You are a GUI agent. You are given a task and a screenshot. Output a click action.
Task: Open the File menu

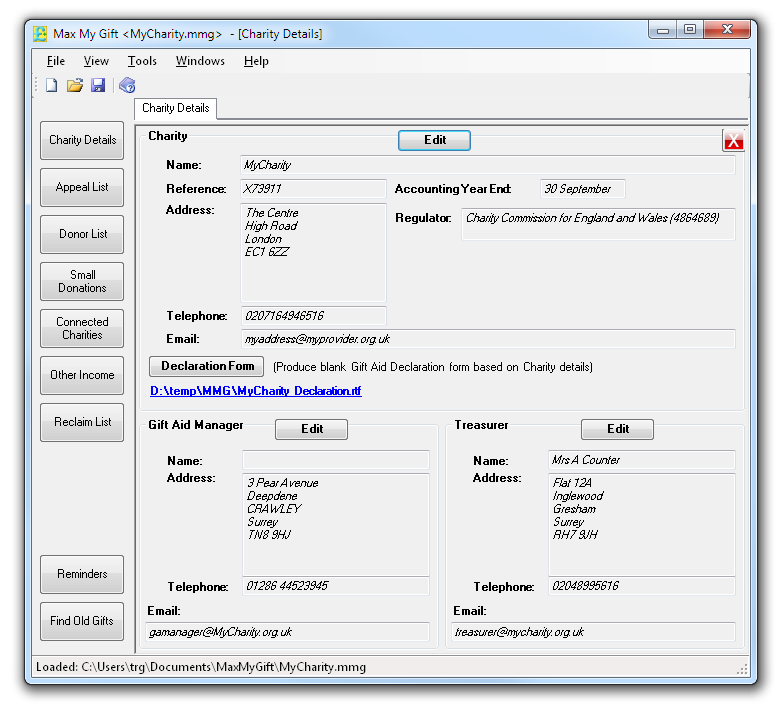click(x=56, y=61)
